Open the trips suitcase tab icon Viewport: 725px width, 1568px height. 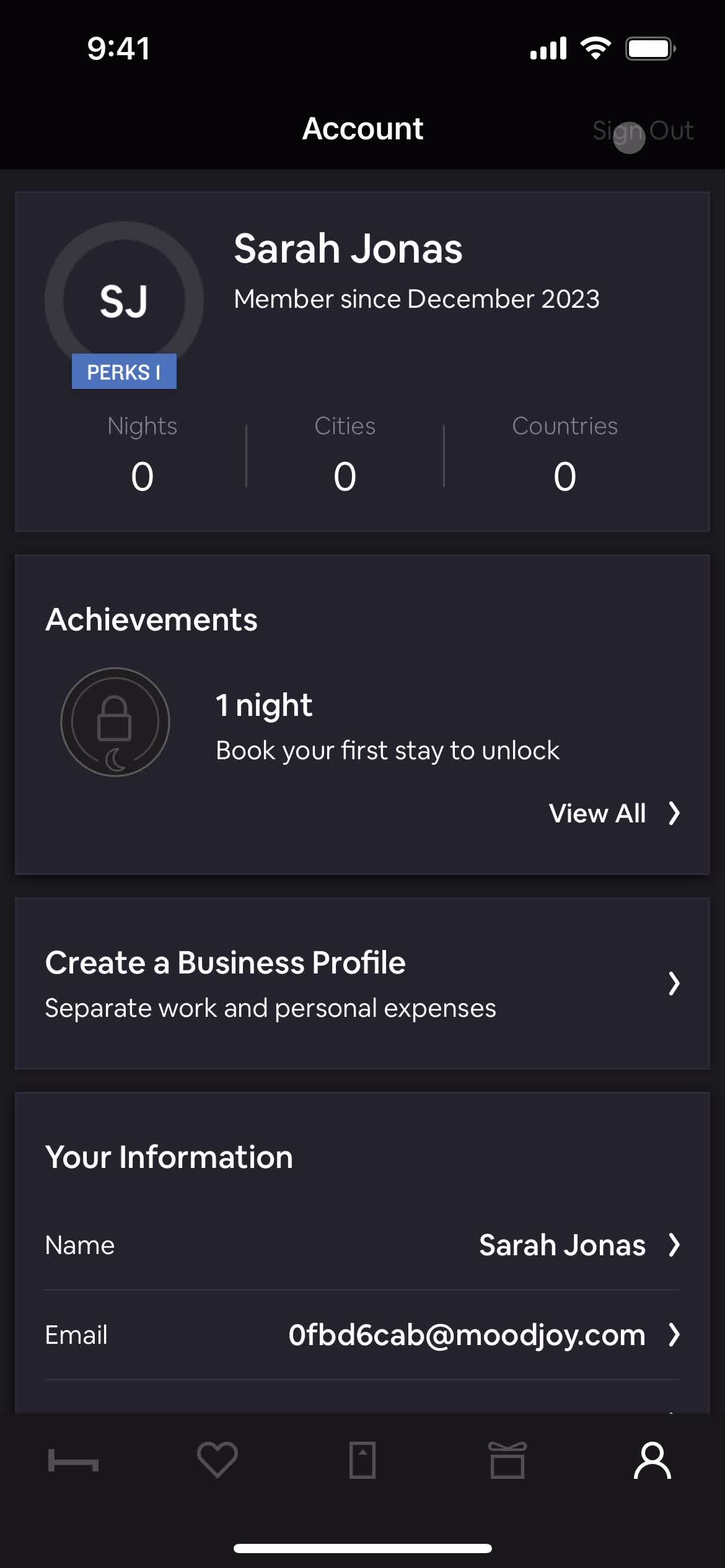tap(362, 1460)
